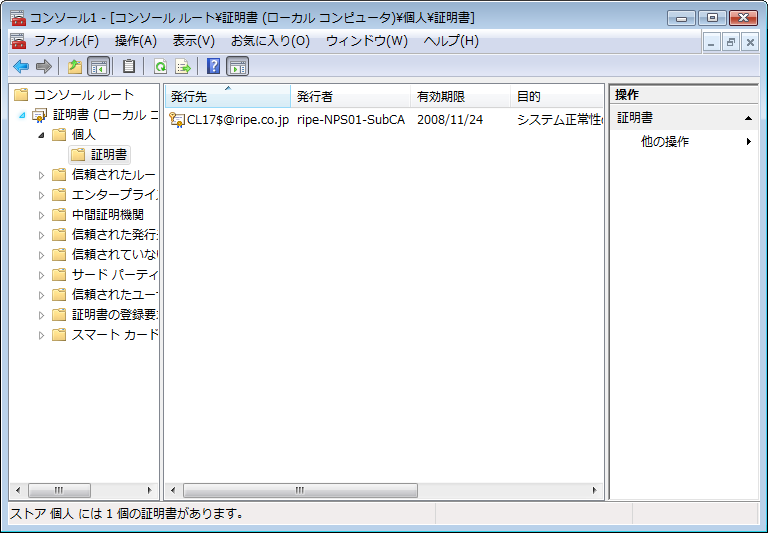Toggle the console tree show/hide icon
This screenshot has height=533, width=768.
click(x=98, y=66)
